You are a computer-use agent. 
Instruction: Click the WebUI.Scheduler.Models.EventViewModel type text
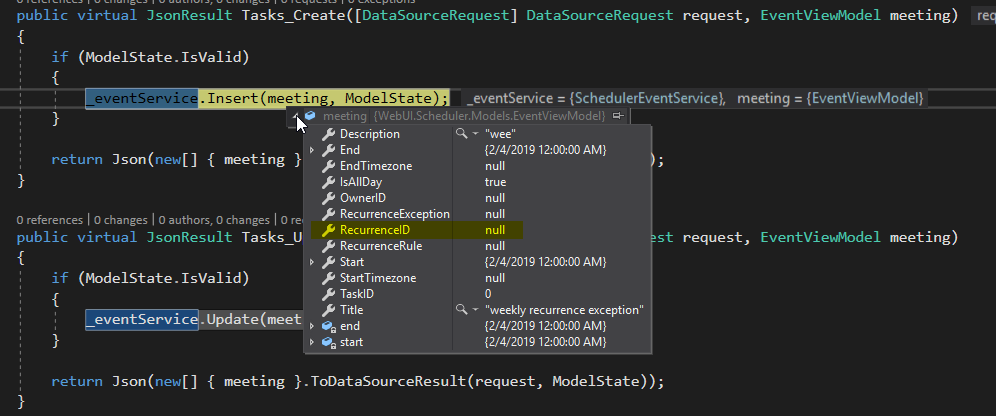click(x=489, y=116)
